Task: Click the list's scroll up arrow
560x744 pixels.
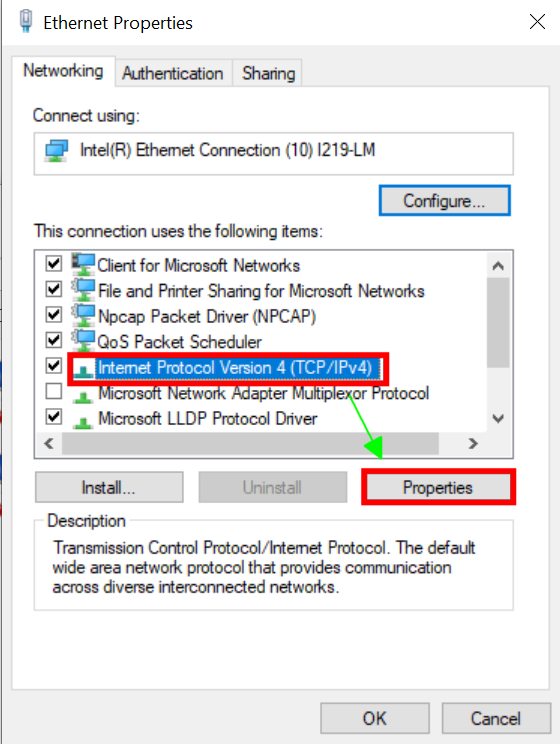Action: (498, 266)
